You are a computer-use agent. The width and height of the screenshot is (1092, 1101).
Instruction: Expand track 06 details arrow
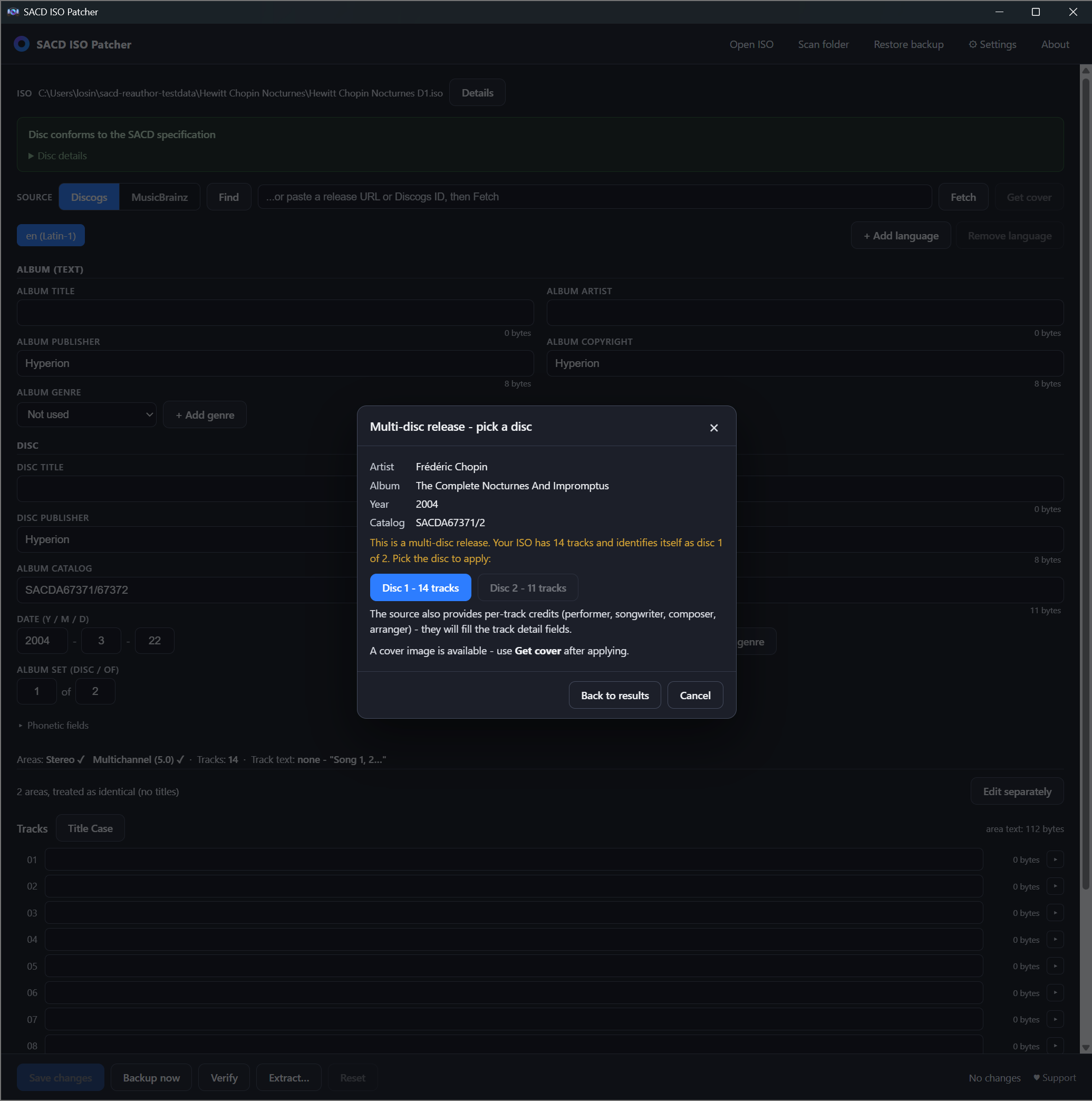(1055, 993)
